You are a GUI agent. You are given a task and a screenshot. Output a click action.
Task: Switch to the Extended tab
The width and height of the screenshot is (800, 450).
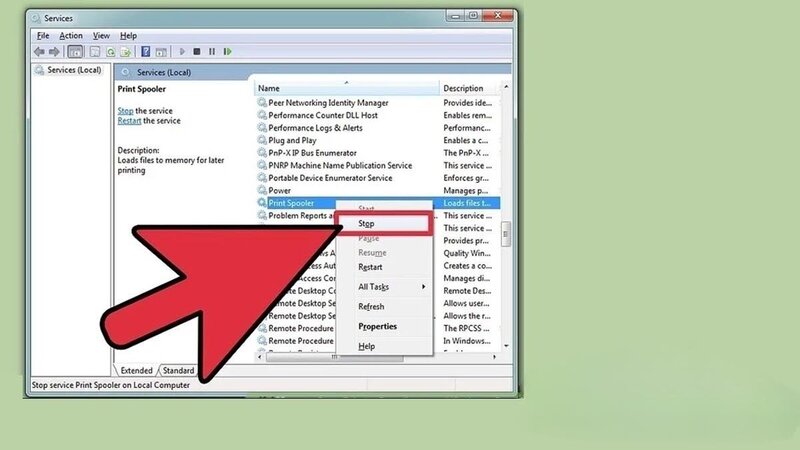[136, 370]
